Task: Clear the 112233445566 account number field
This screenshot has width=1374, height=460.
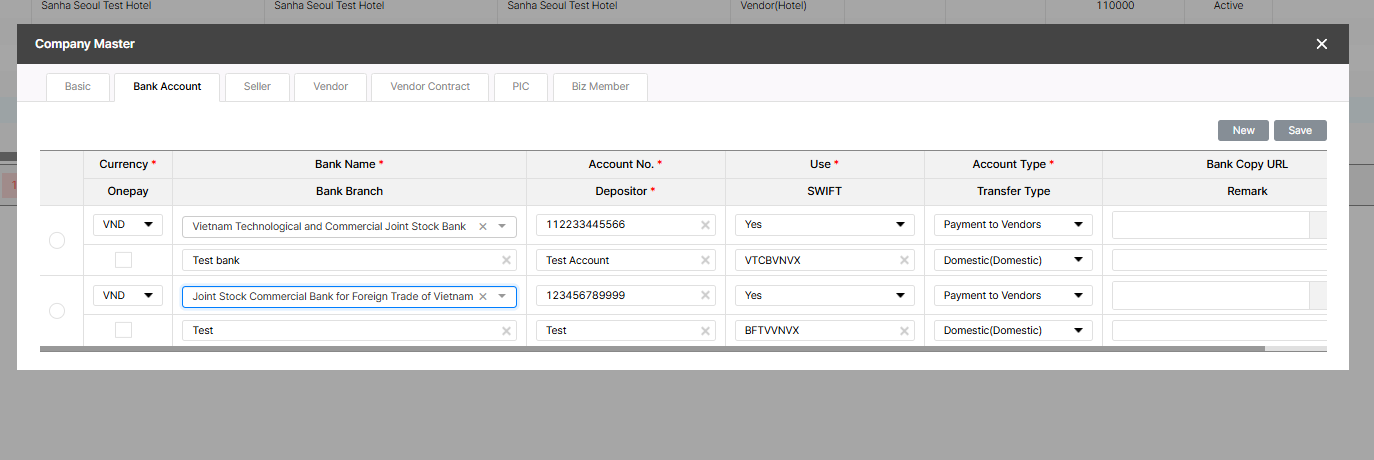Action: point(705,226)
